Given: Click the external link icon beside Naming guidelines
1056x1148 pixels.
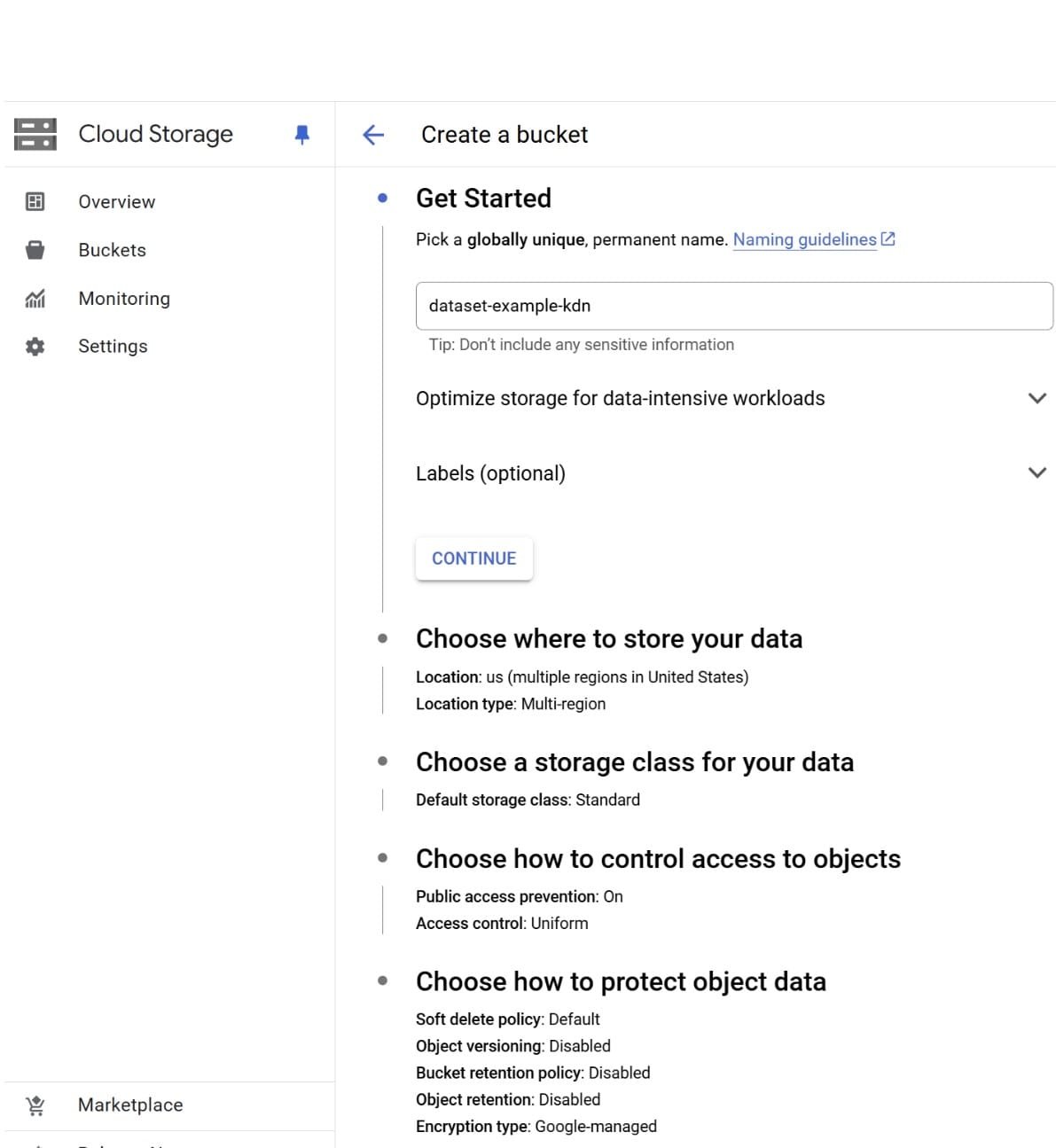Looking at the screenshot, I should pos(888,239).
